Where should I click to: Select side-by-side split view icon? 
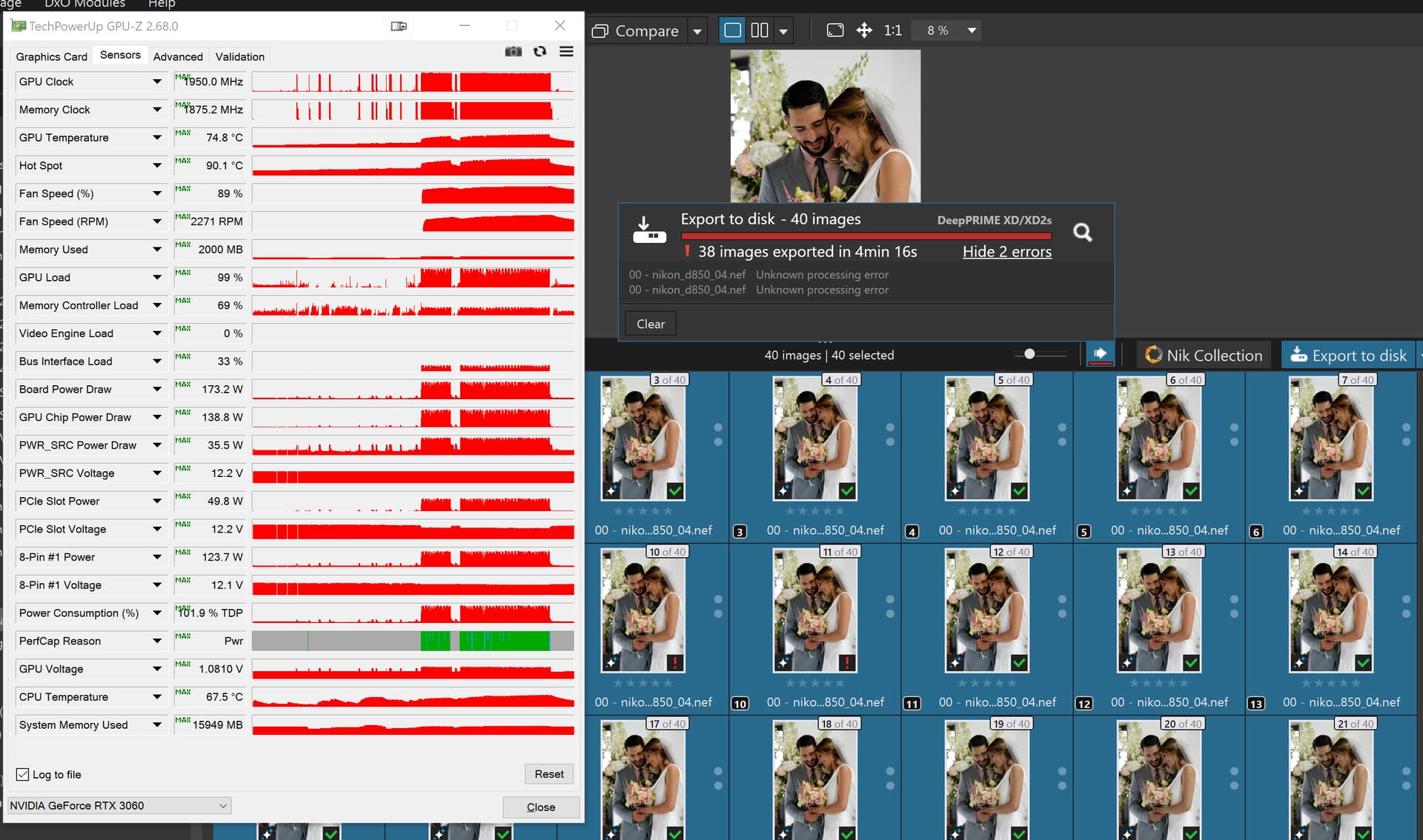coord(760,30)
